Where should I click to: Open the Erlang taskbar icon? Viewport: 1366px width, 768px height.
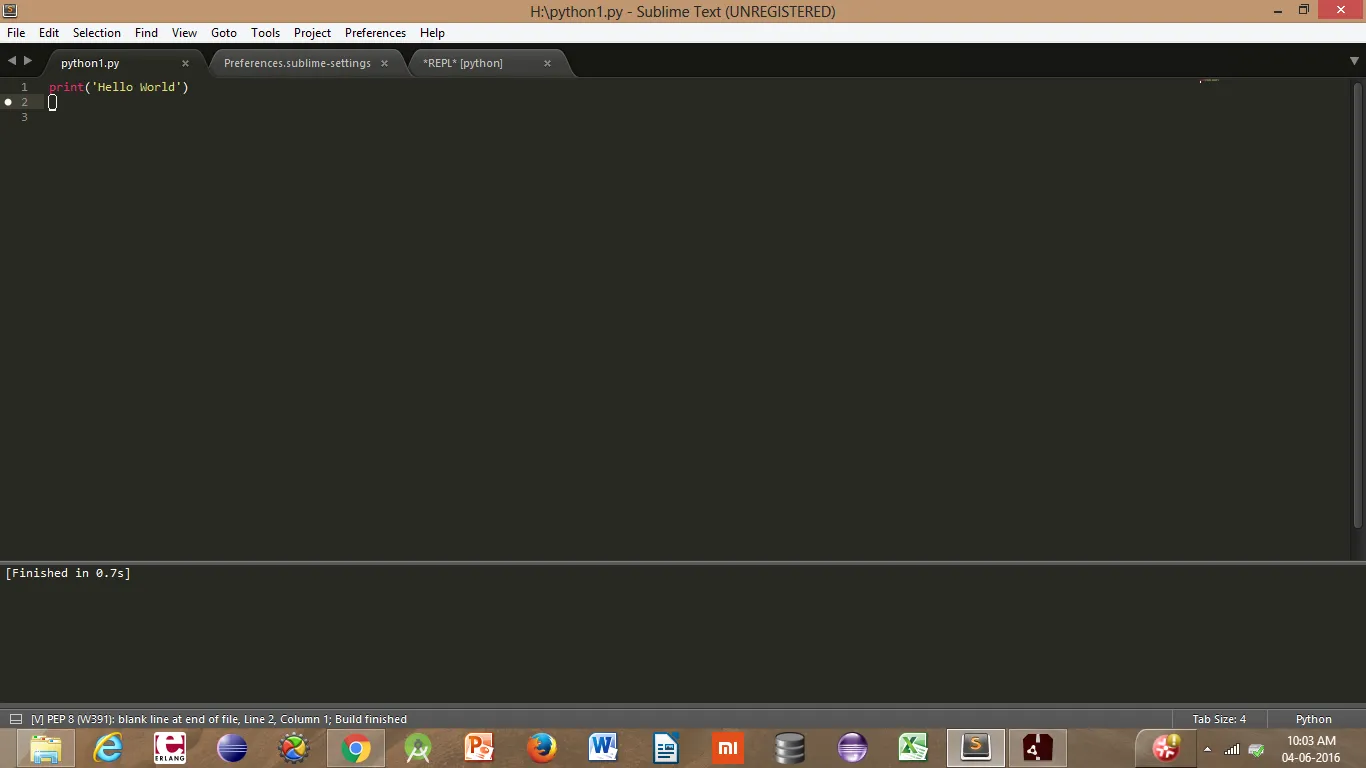(170, 748)
